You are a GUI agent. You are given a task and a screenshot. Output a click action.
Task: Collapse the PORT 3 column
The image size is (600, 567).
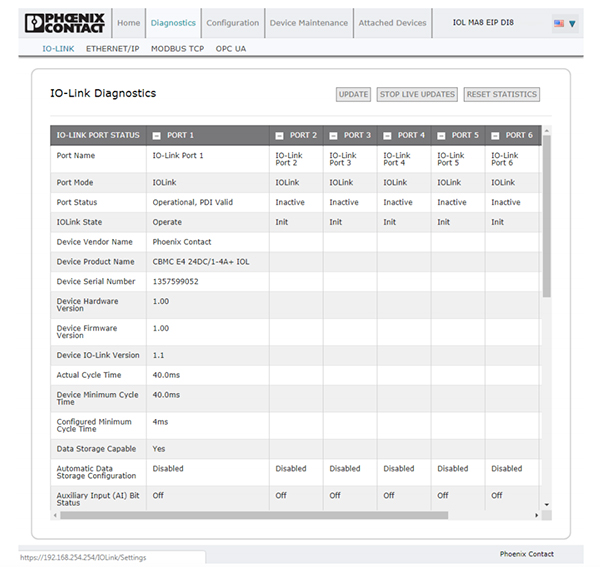click(x=333, y=135)
